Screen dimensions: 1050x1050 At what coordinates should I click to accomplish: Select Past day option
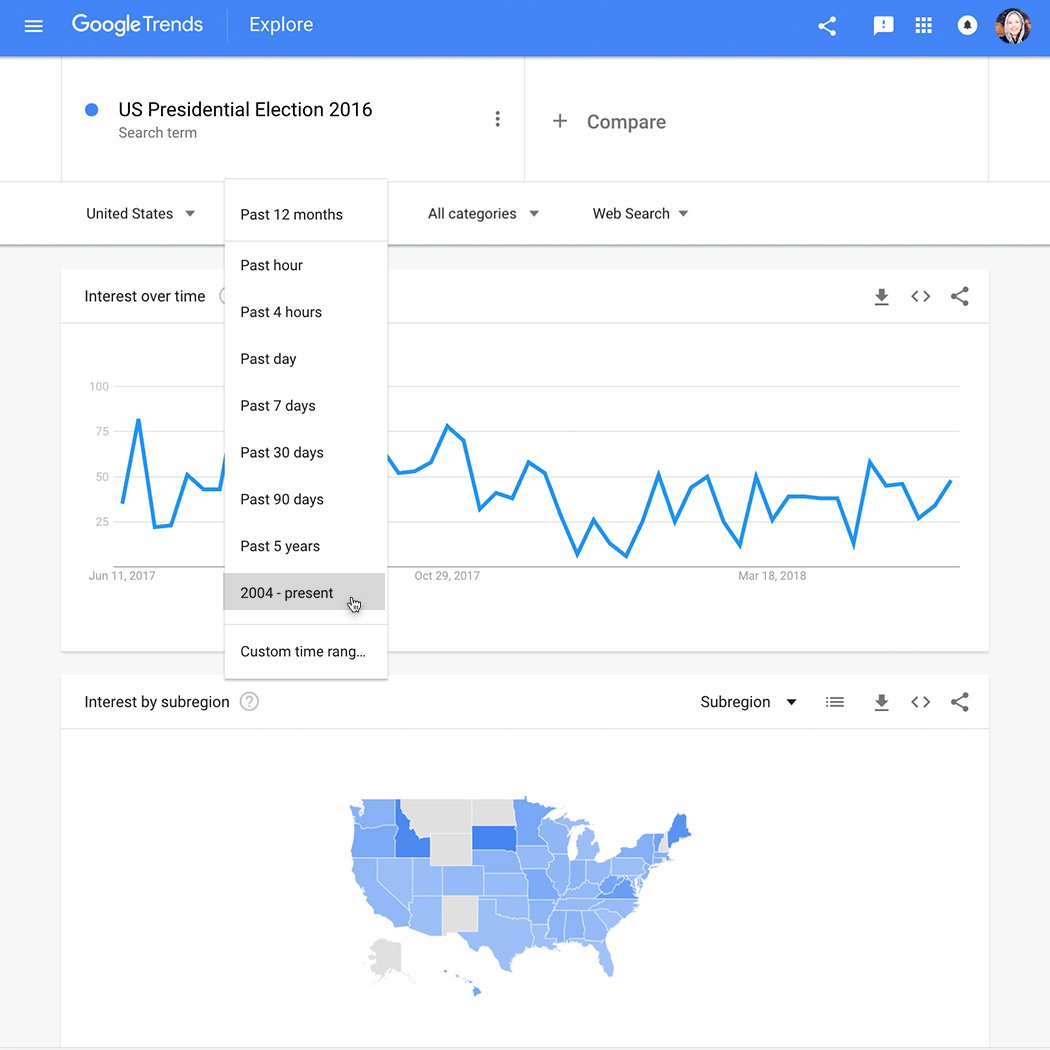point(305,359)
